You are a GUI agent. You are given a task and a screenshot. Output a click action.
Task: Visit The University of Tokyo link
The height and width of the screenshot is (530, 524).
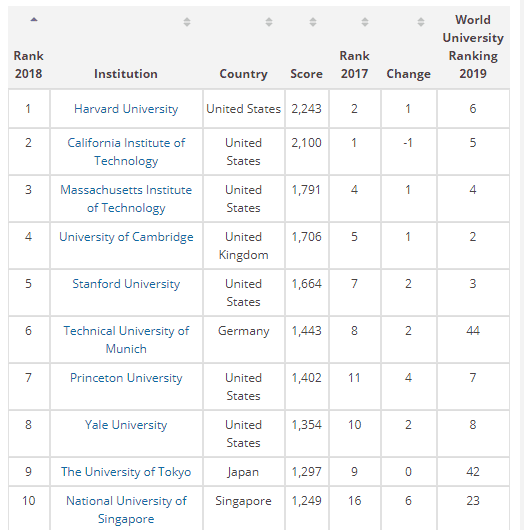126,472
